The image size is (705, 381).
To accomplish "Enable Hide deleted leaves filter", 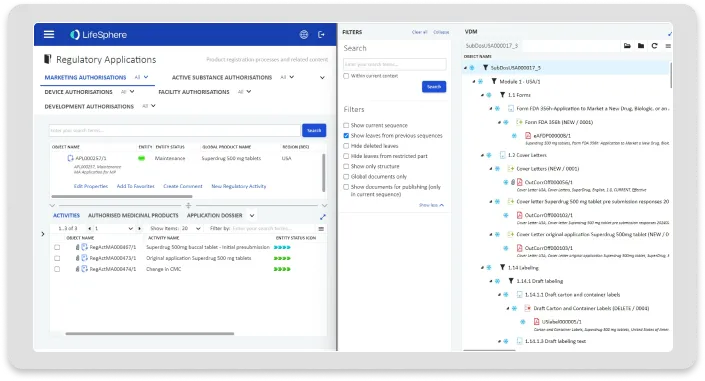I will tap(346, 146).
